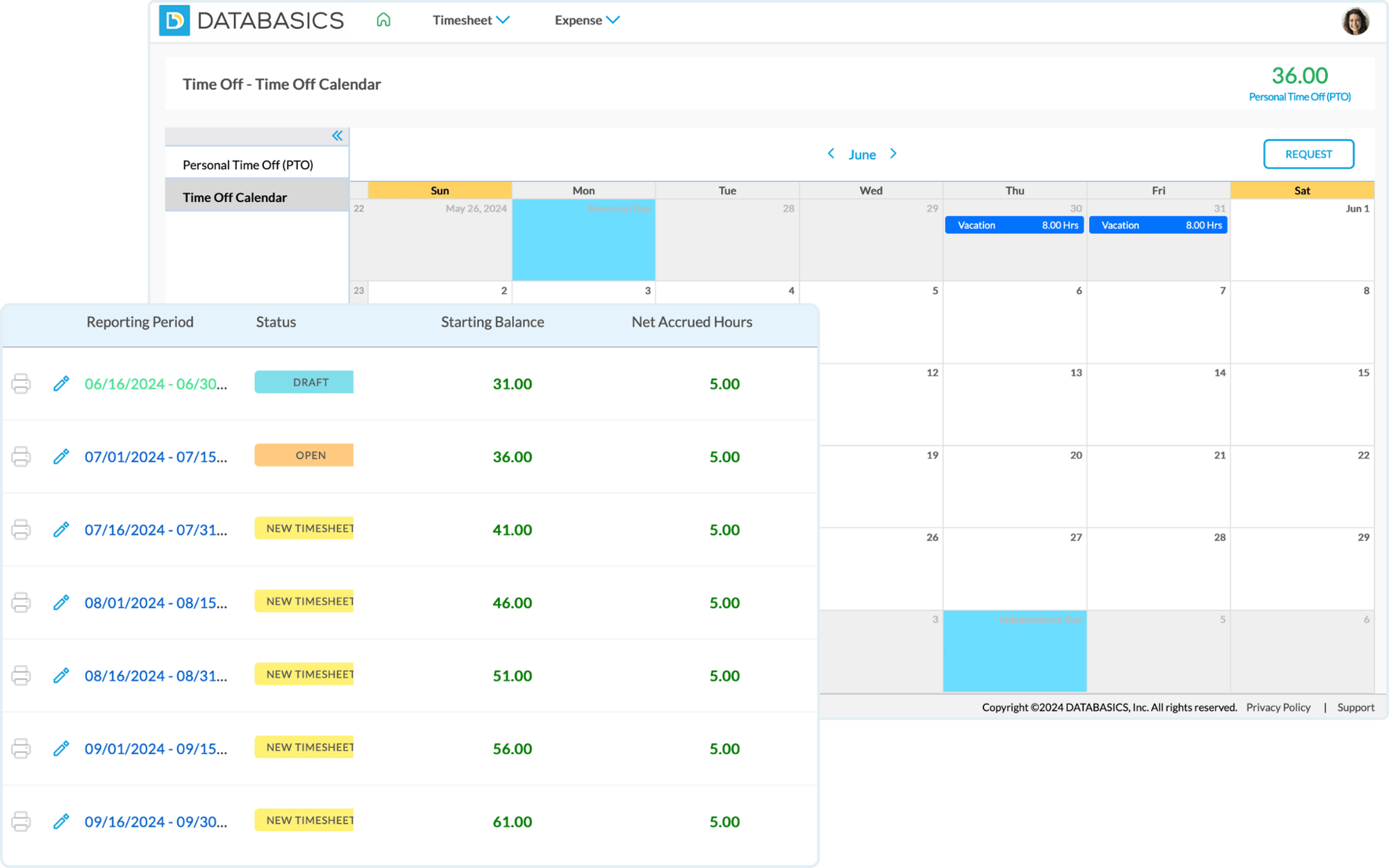Collapse the left sidebar with the double chevron
The width and height of the screenshot is (1389, 868).
pyautogui.click(x=338, y=136)
